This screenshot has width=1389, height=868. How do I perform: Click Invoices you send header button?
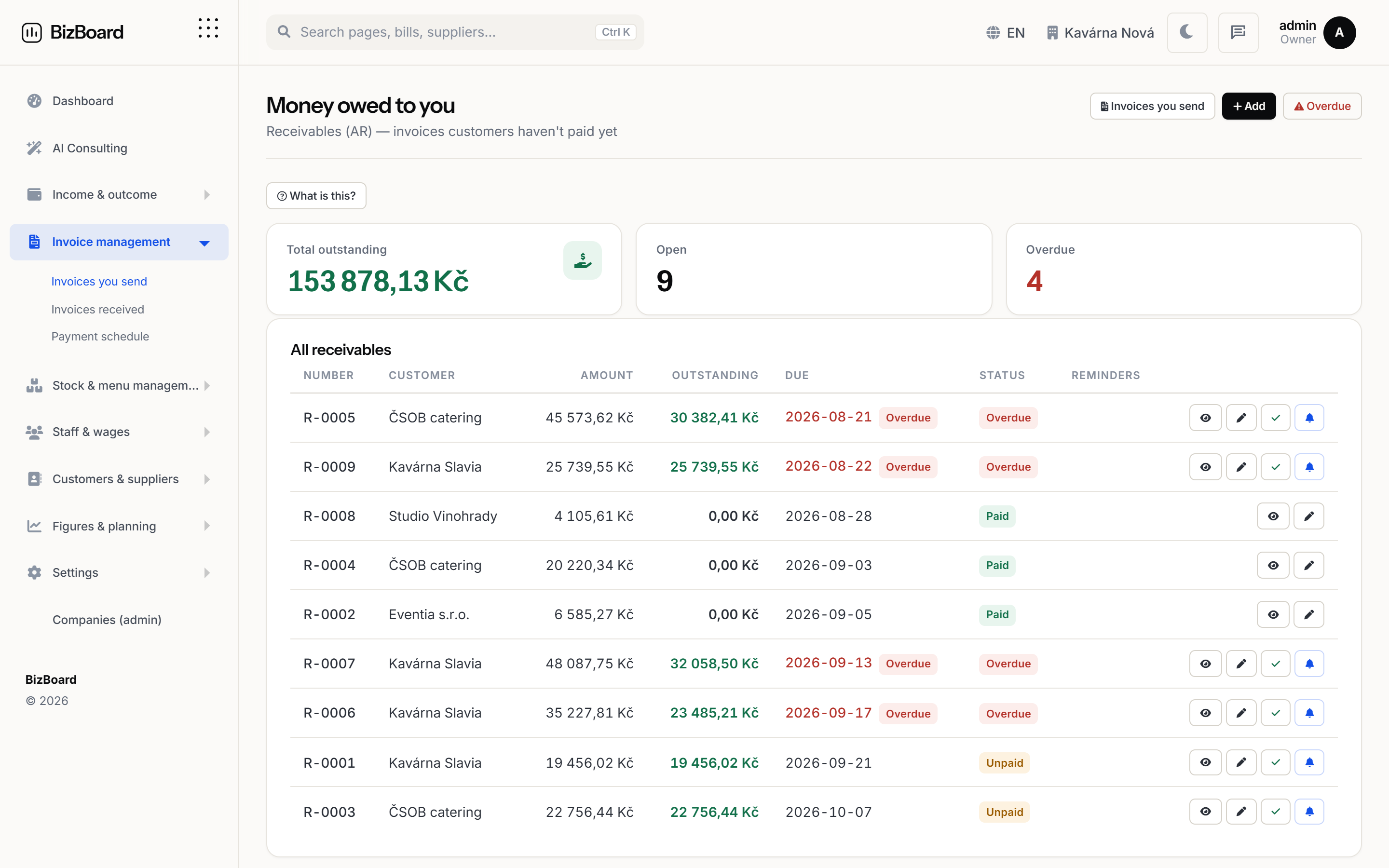pyautogui.click(x=1152, y=106)
